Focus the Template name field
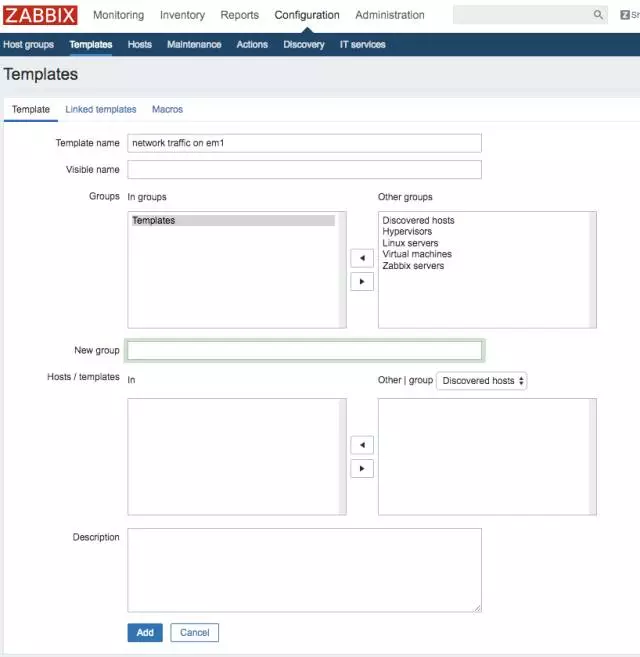This screenshot has width=640, height=657. tap(304, 143)
